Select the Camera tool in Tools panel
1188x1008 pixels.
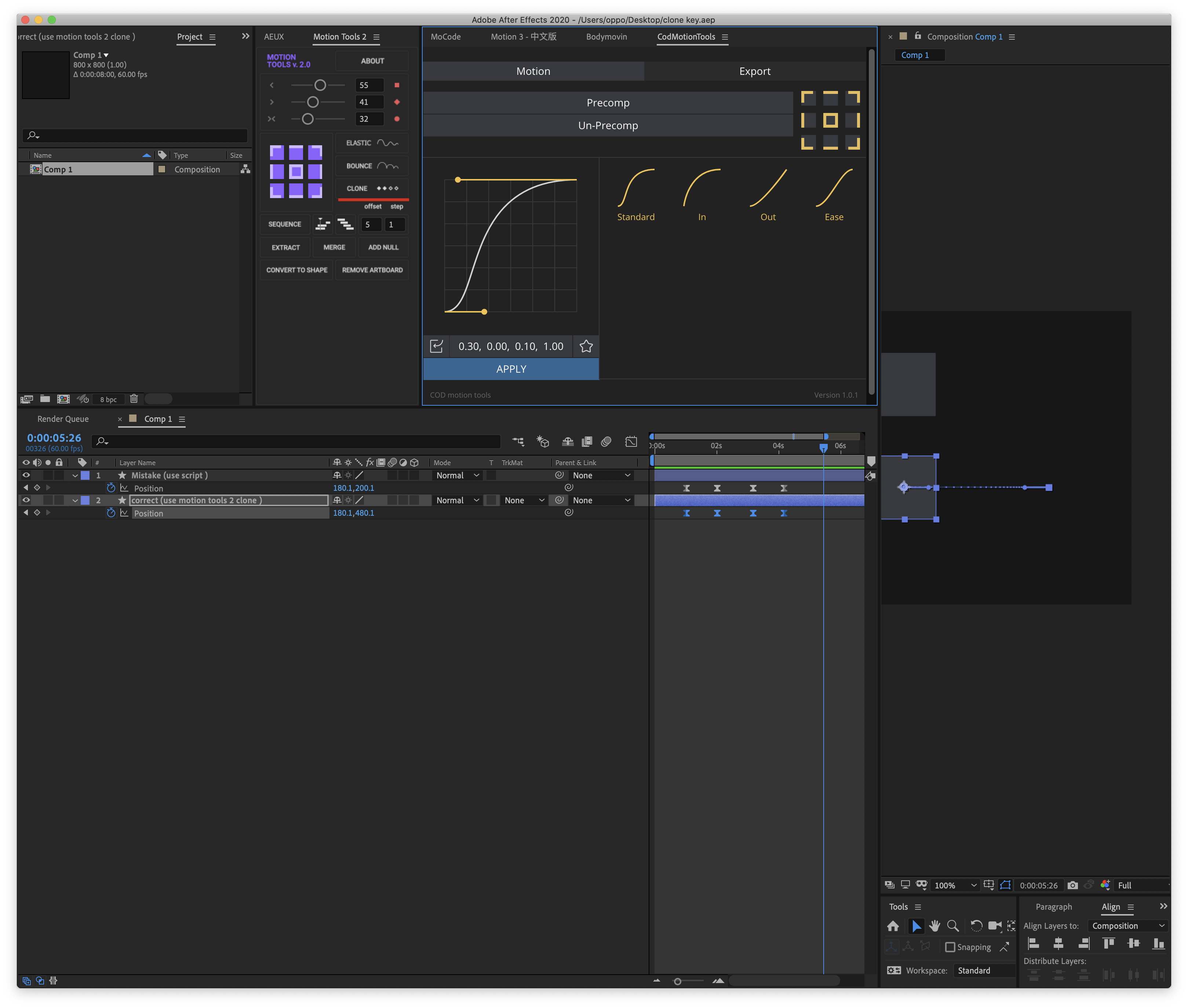click(x=994, y=926)
